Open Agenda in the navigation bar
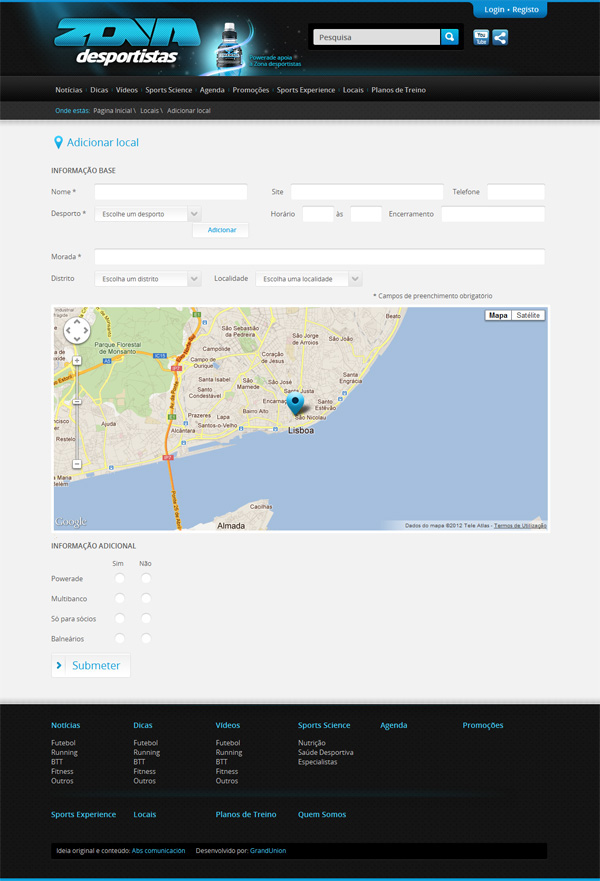Screen dimensions: 600x881 tap(212, 90)
